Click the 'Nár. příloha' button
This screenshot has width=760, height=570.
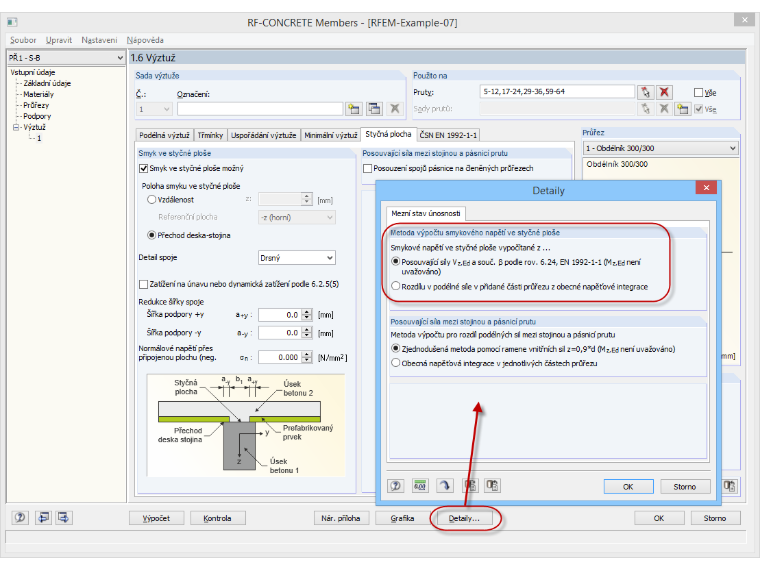pos(341,518)
